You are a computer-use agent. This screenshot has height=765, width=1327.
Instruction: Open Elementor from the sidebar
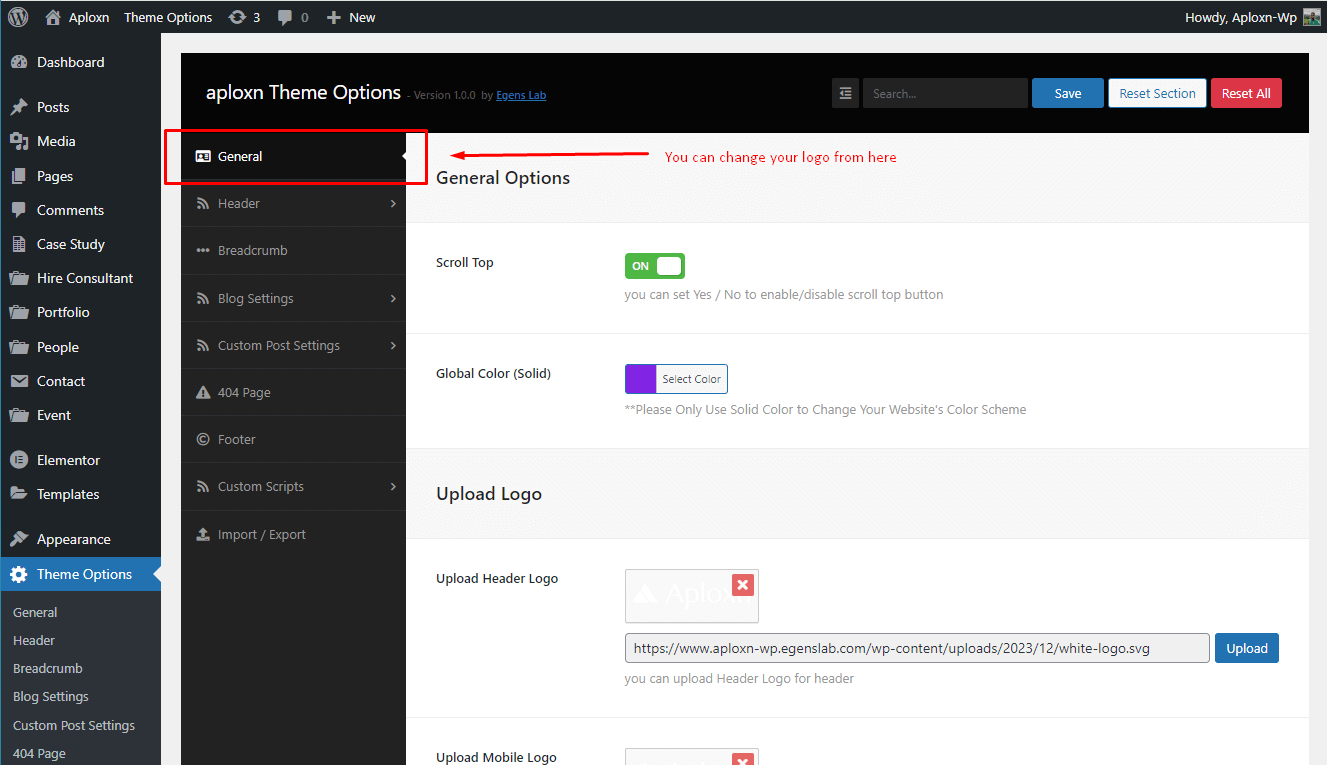click(68, 460)
